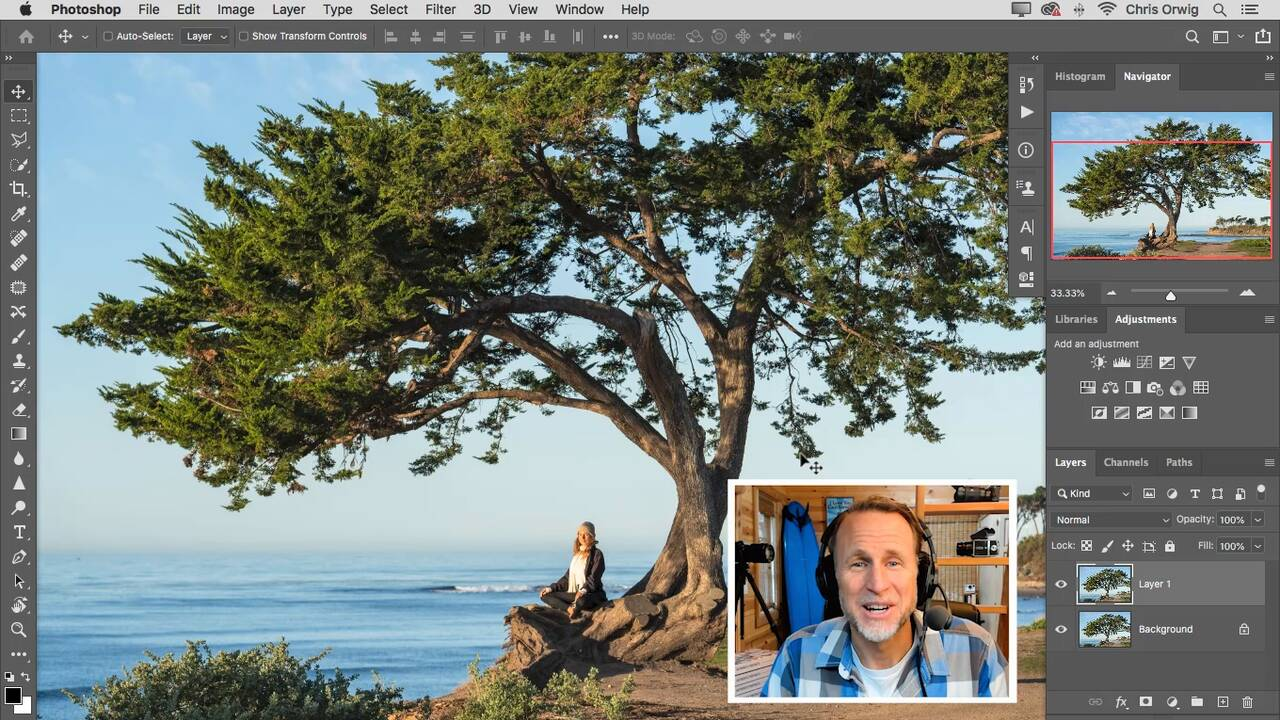
Task: Select the Horizontal Type tool
Action: (x=18, y=532)
